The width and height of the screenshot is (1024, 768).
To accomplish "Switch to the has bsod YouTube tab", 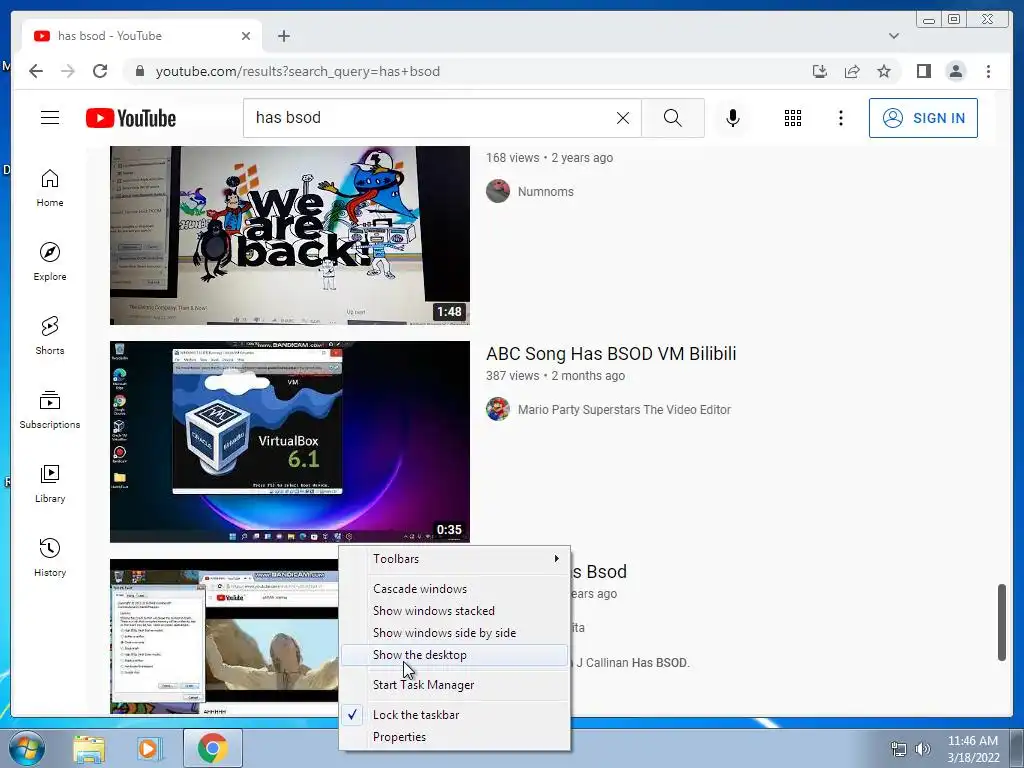I will point(140,36).
